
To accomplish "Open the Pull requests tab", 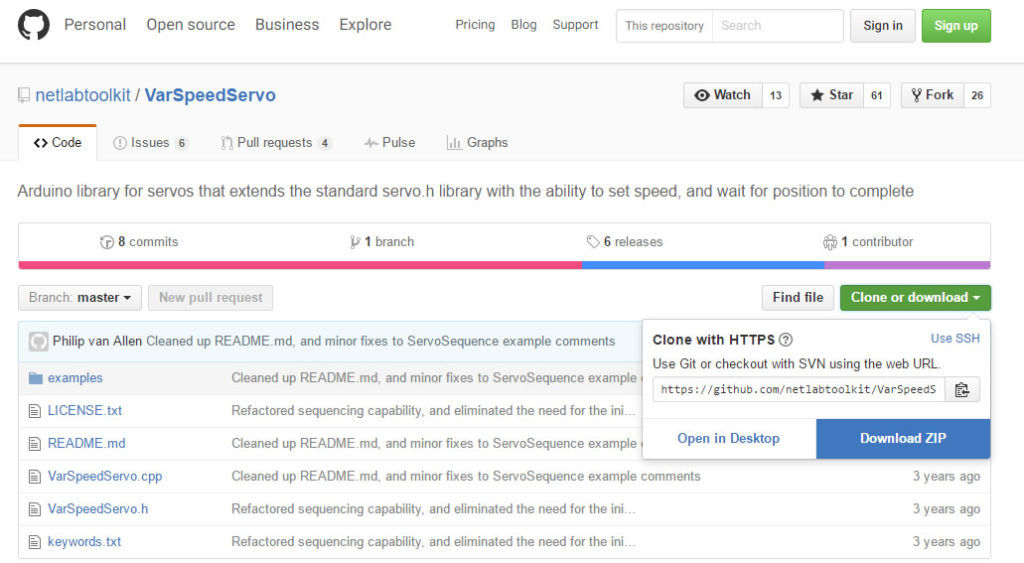I will tap(275, 143).
